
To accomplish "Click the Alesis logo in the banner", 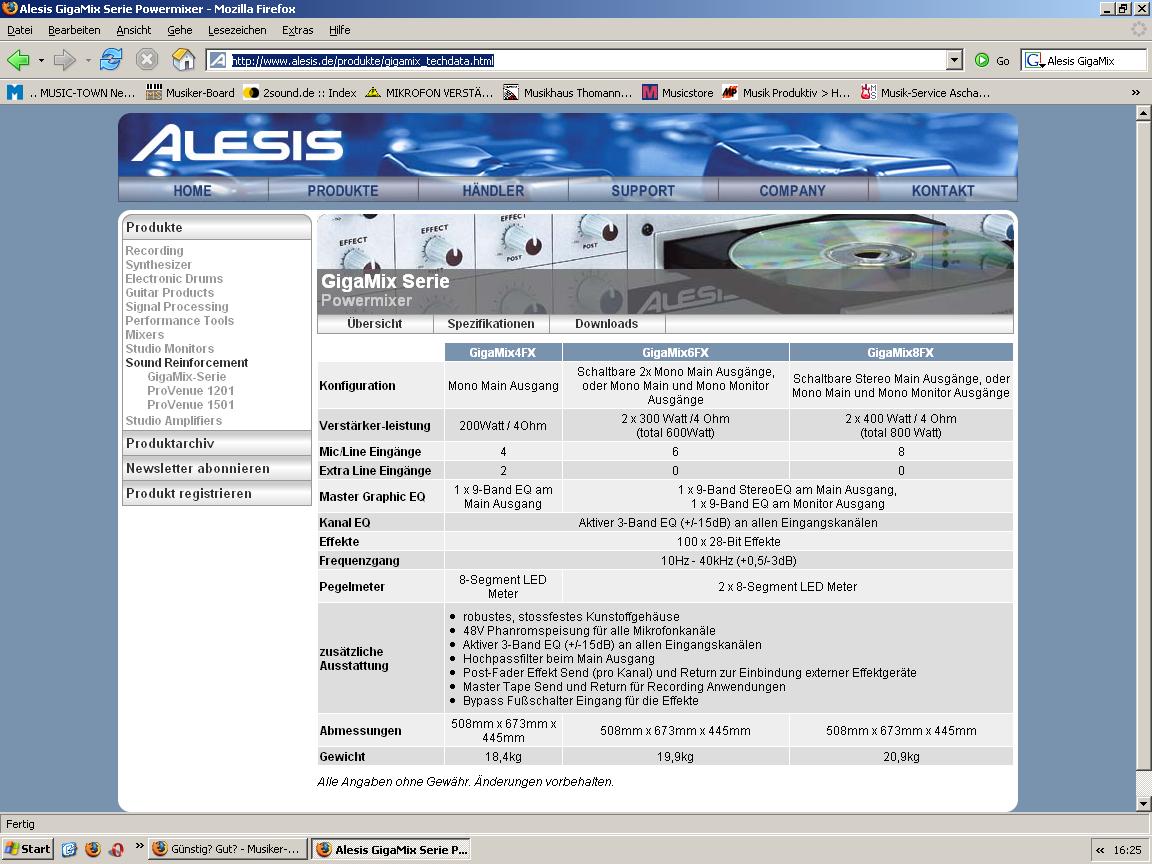I will pyautogui.click(x=237, y=143).
